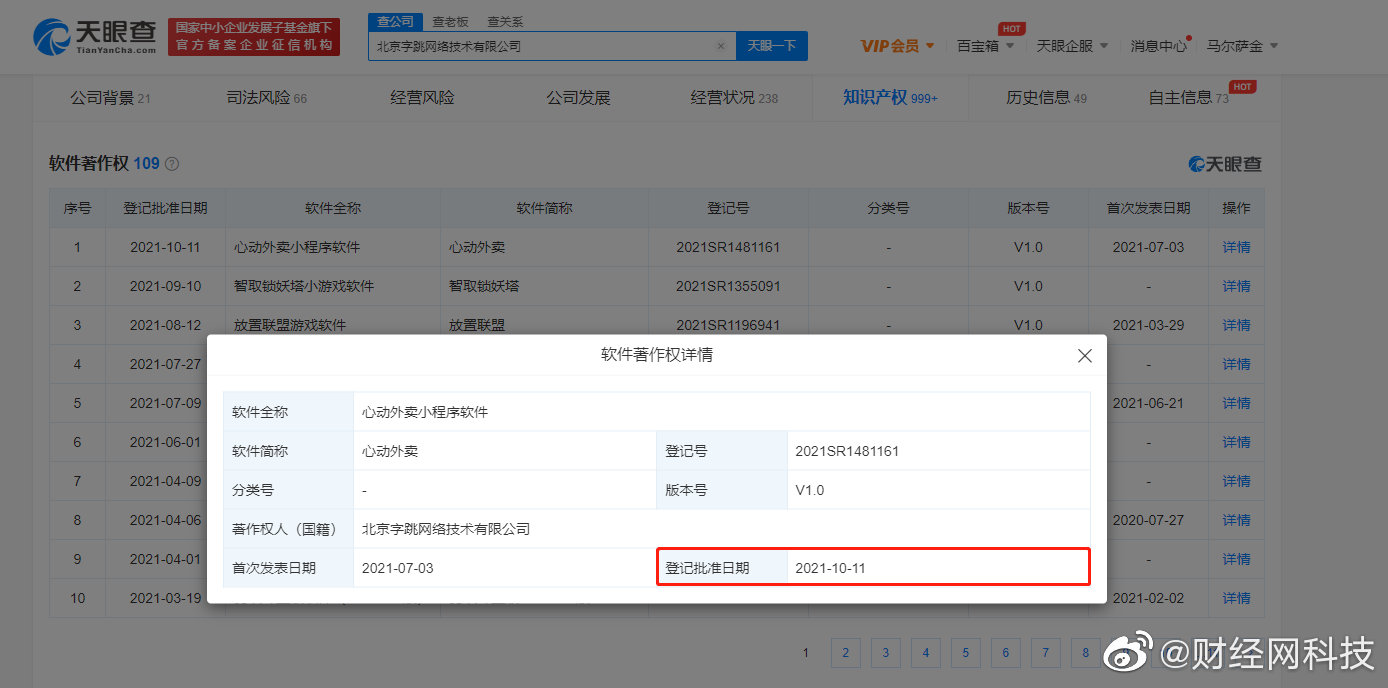This screenshot has height=688, width=1388.
Task: Open 详情 link in row 7
Action: pos(1236,481)
